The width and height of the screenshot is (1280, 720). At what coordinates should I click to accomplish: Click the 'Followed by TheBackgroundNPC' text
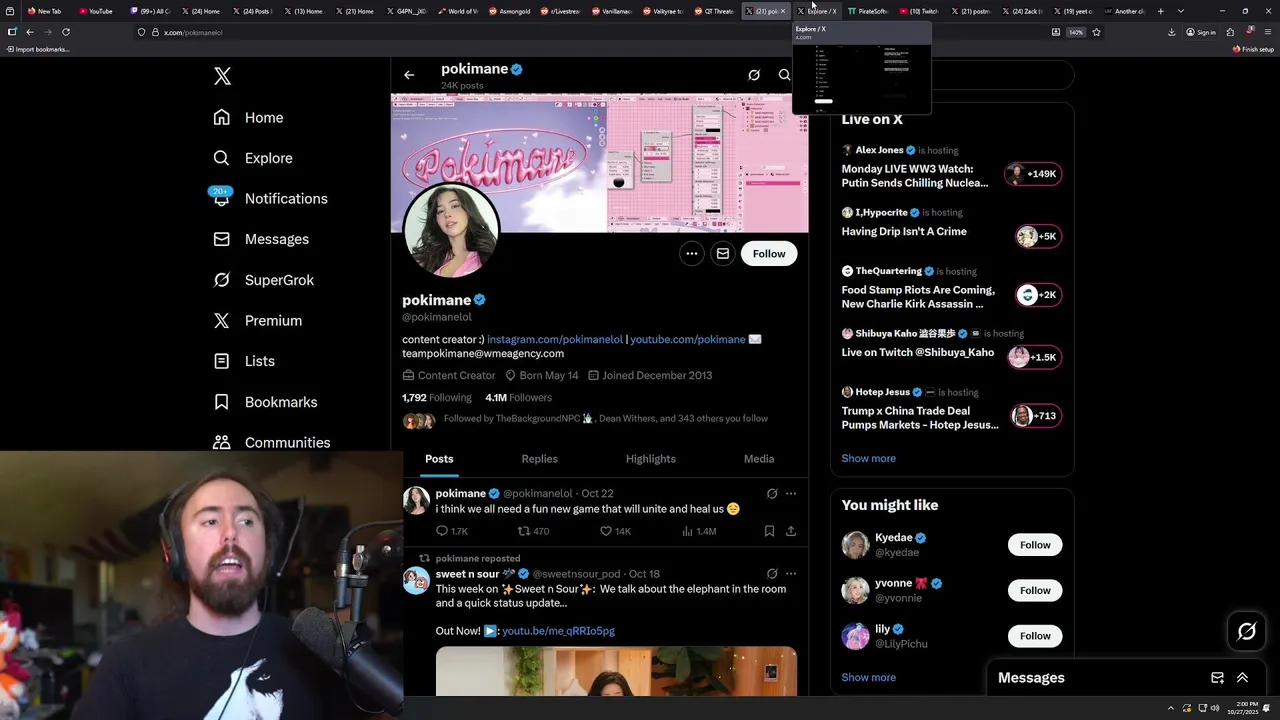click(x=606, y=418)
